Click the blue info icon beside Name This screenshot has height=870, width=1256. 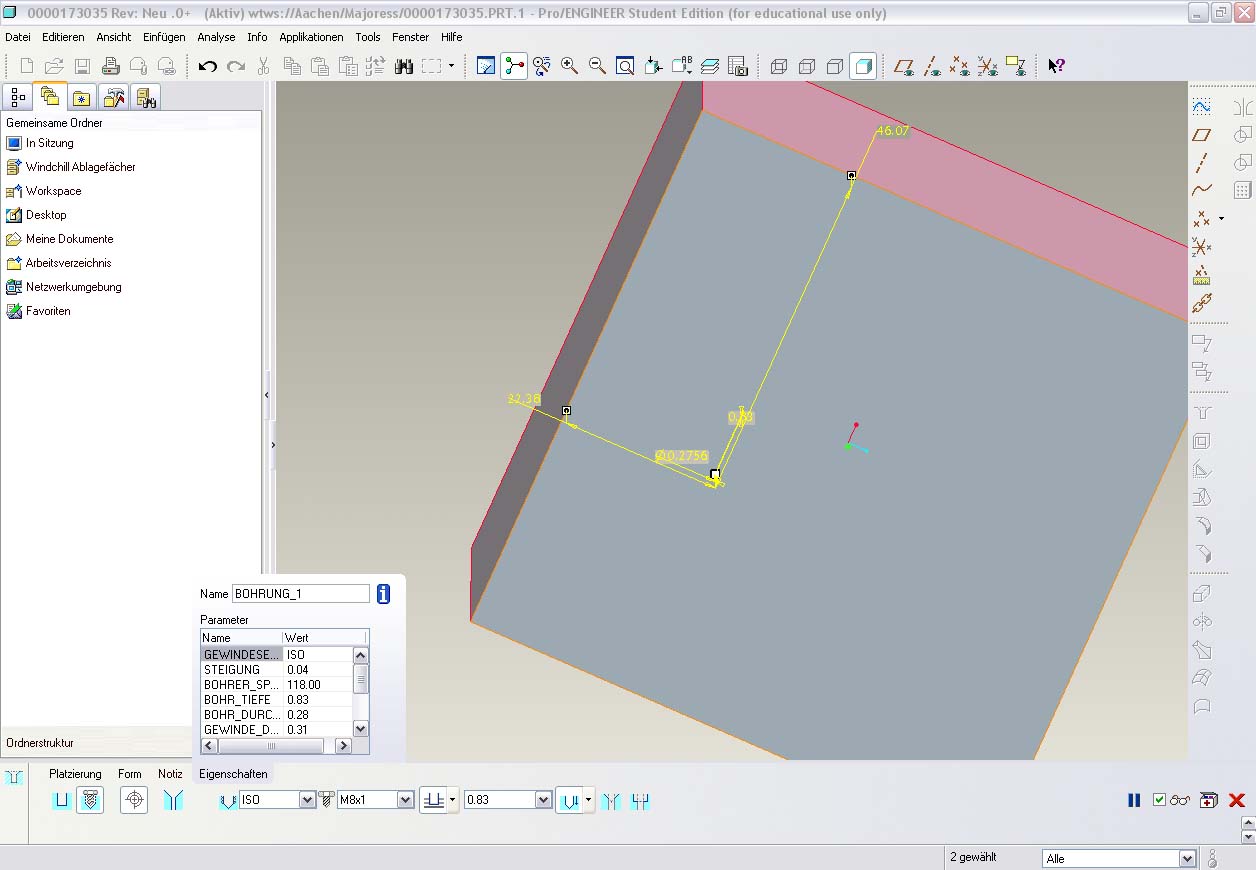tap(383, 594)
